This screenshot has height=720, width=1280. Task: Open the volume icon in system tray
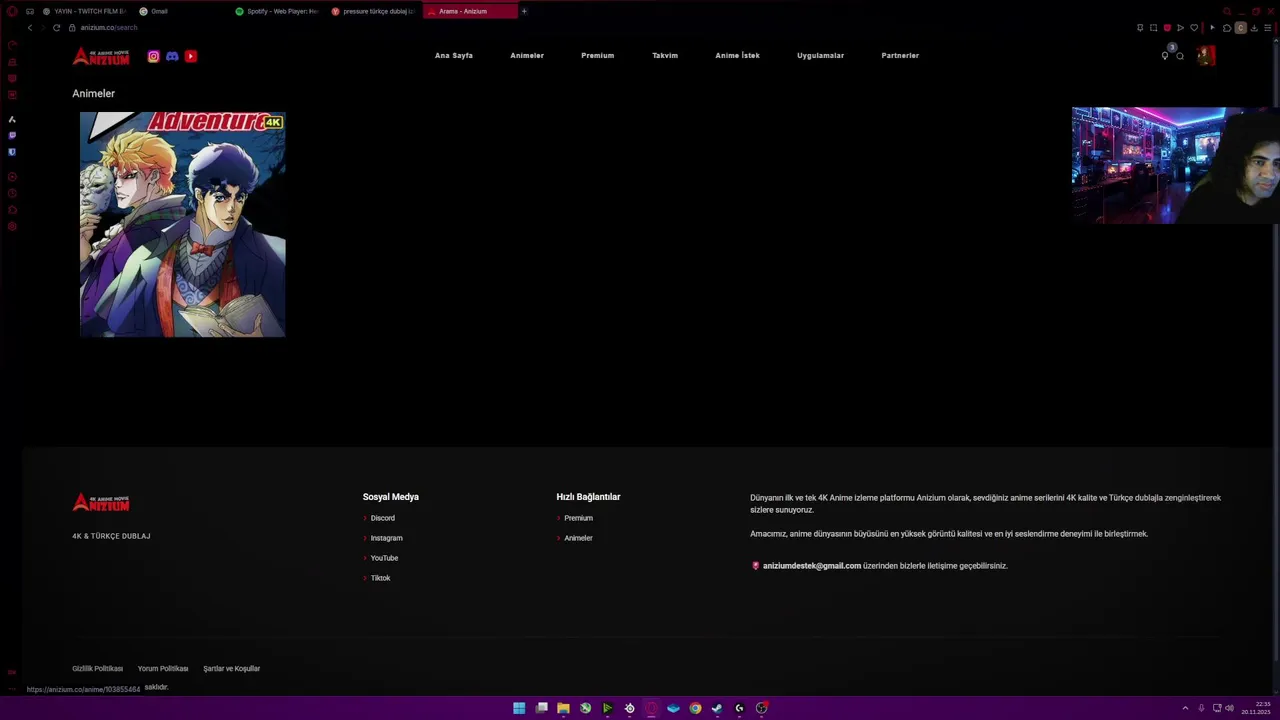1229,708
